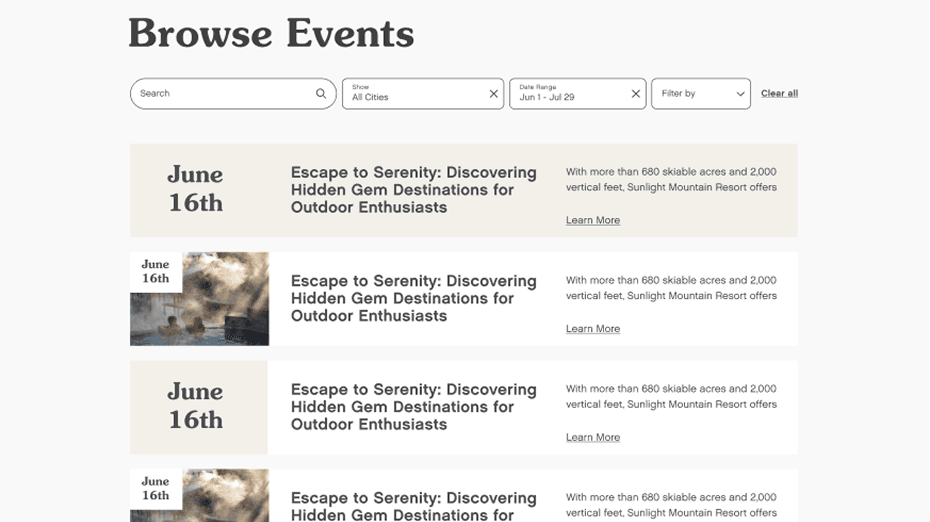Click the hot spring thumbnail in the fourth card
Image resolution: width=930 pixels, height=522 pixels.
click(199, 496)
